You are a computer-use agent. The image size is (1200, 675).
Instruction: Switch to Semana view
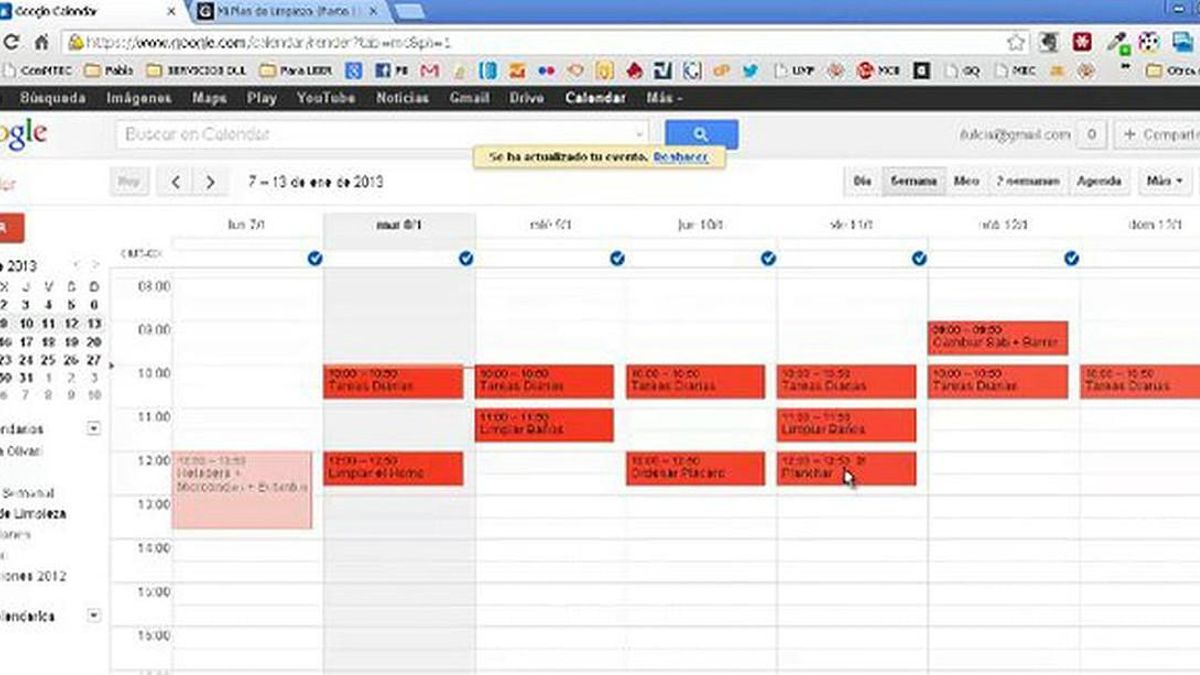click(x=912, y=182)
